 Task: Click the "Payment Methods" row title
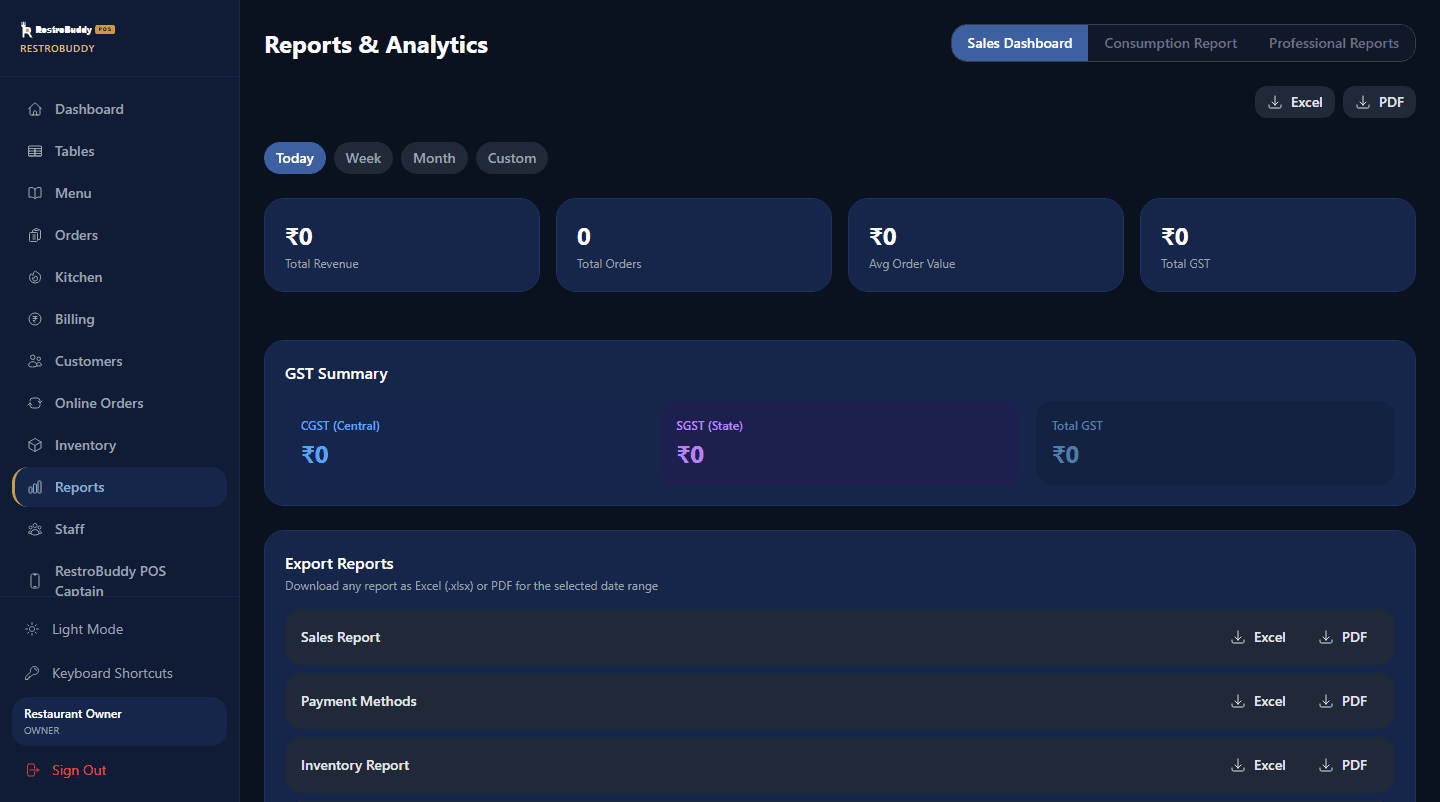(359, 701)
